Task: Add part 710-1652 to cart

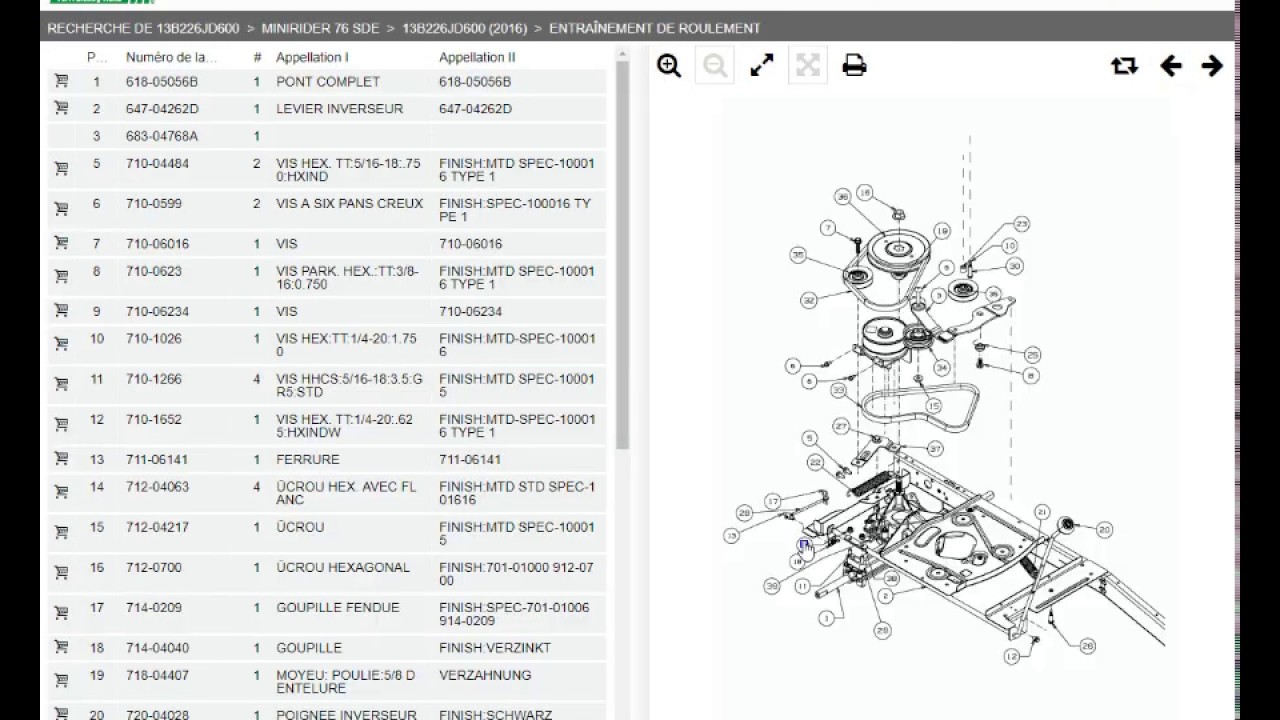Action: (61, 425)
